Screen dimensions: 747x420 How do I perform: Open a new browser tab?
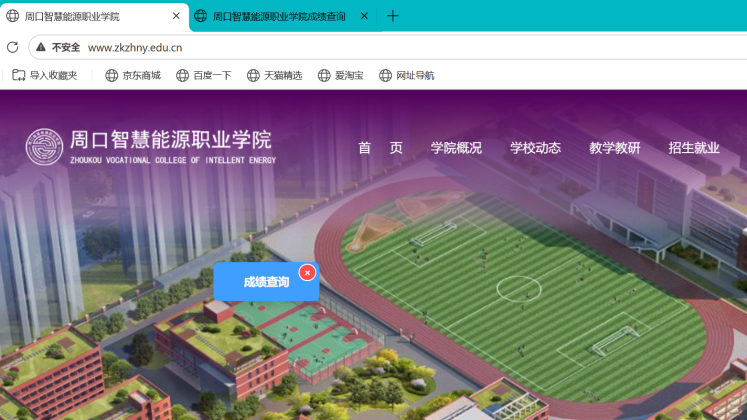393,16
